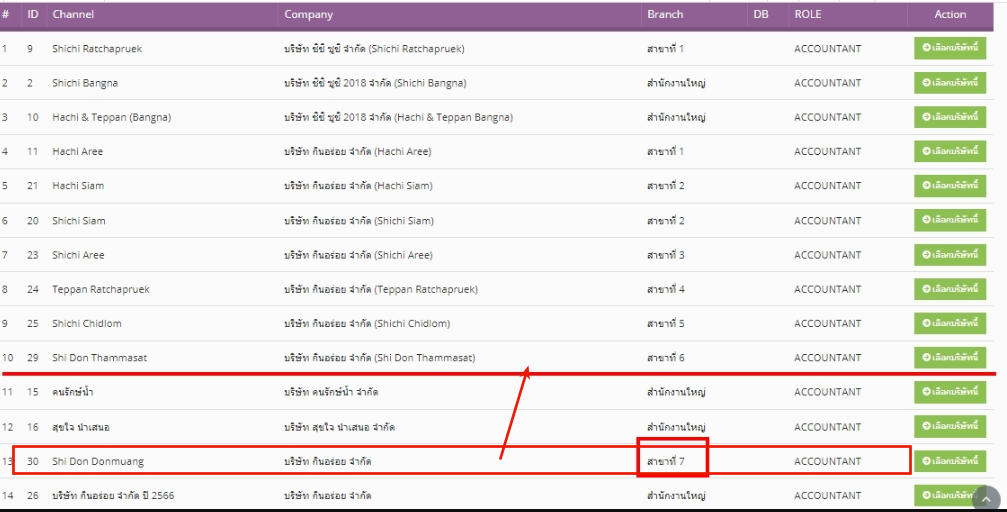Click company cell containing (Hachi Aree)
Image resolution: width=1007 pixels, height=512 pixels.
tap(358, 152)
